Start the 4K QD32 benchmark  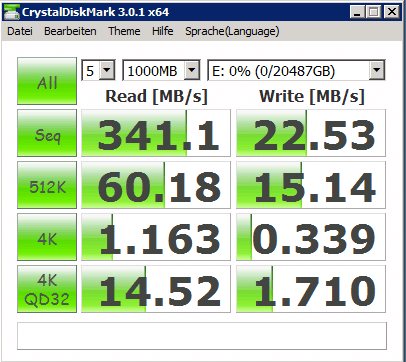pos(47,289)
